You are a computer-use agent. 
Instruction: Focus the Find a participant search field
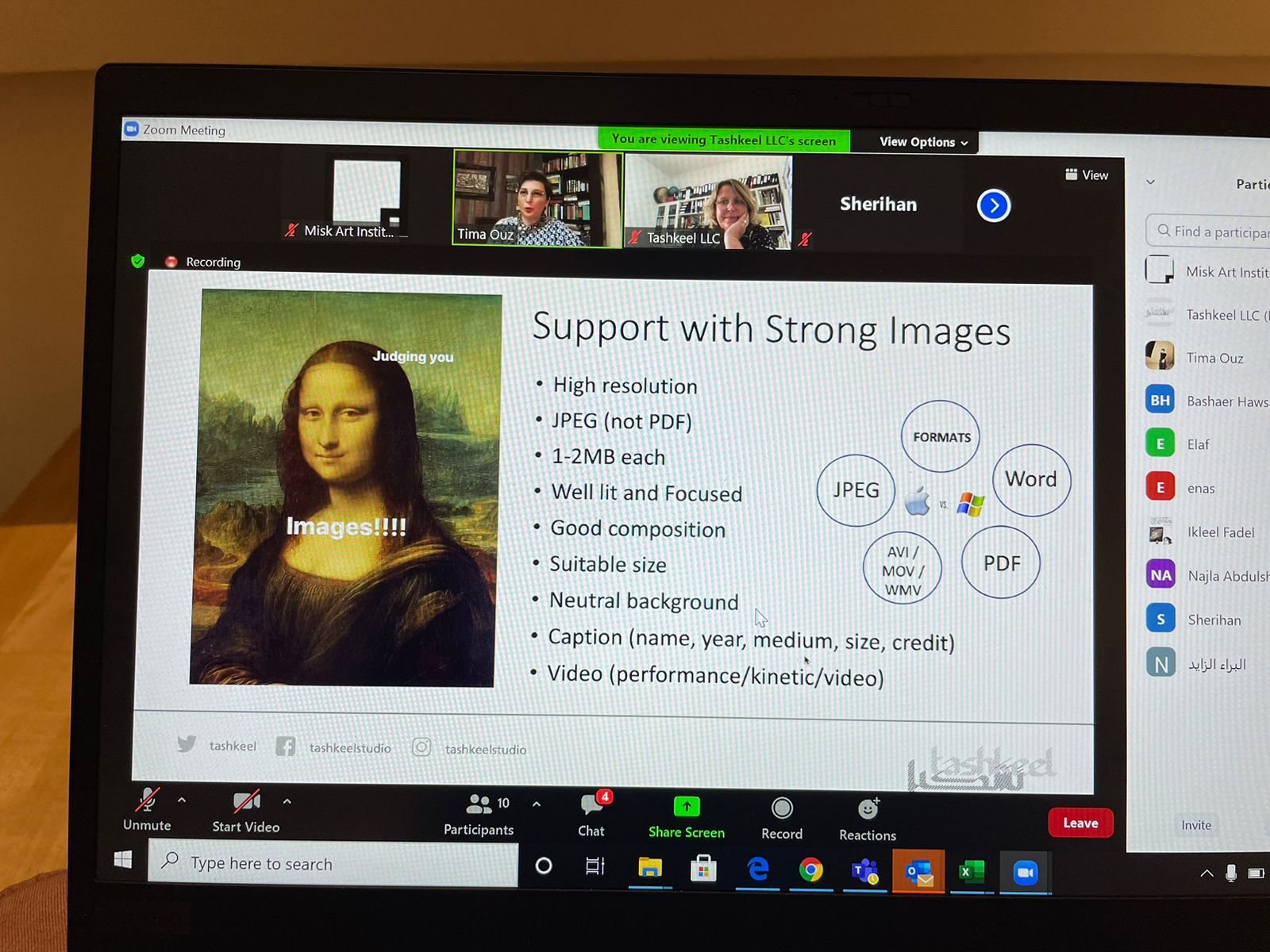coord(1208,231)
